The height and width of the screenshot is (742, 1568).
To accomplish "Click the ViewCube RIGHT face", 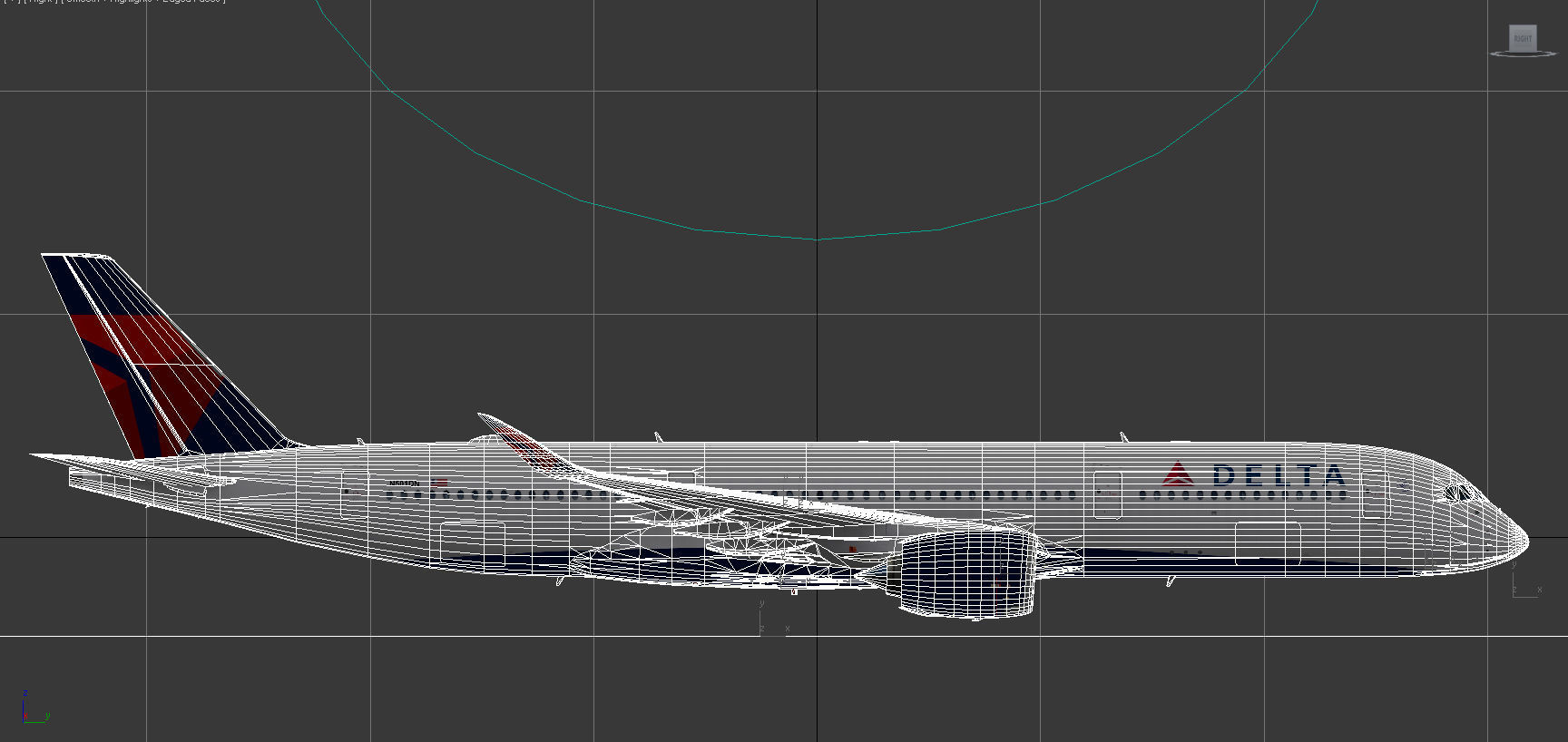I will click(1522, 38).
